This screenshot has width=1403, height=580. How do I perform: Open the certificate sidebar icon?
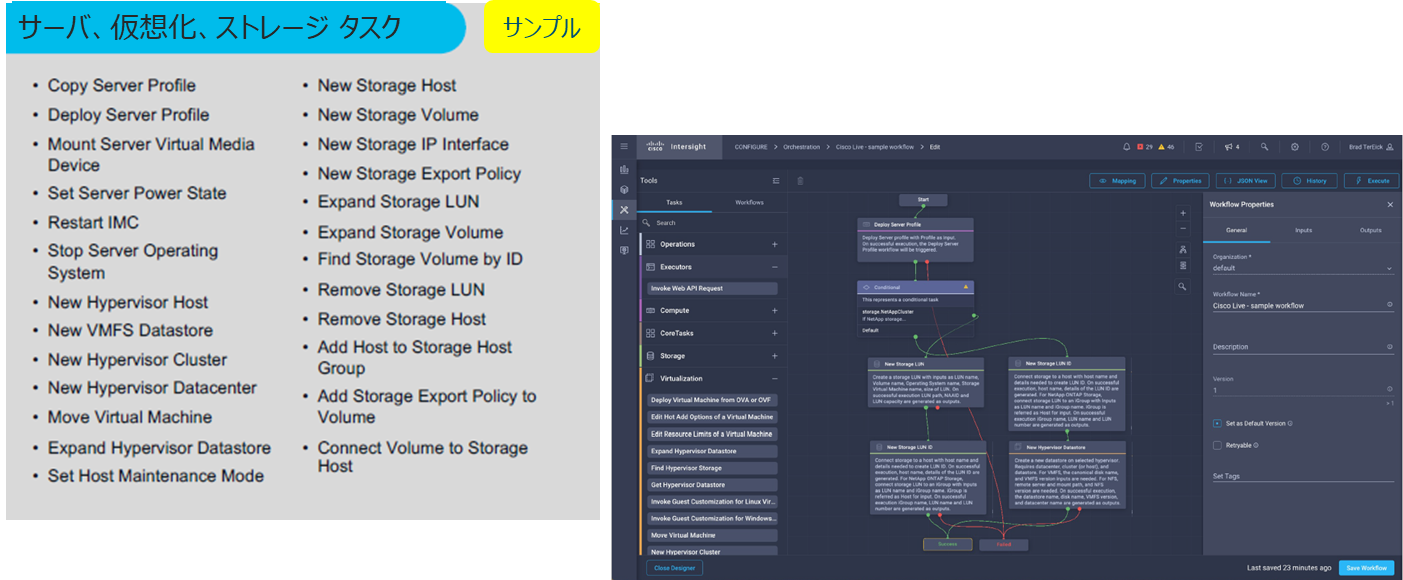(x=624, y=250)
